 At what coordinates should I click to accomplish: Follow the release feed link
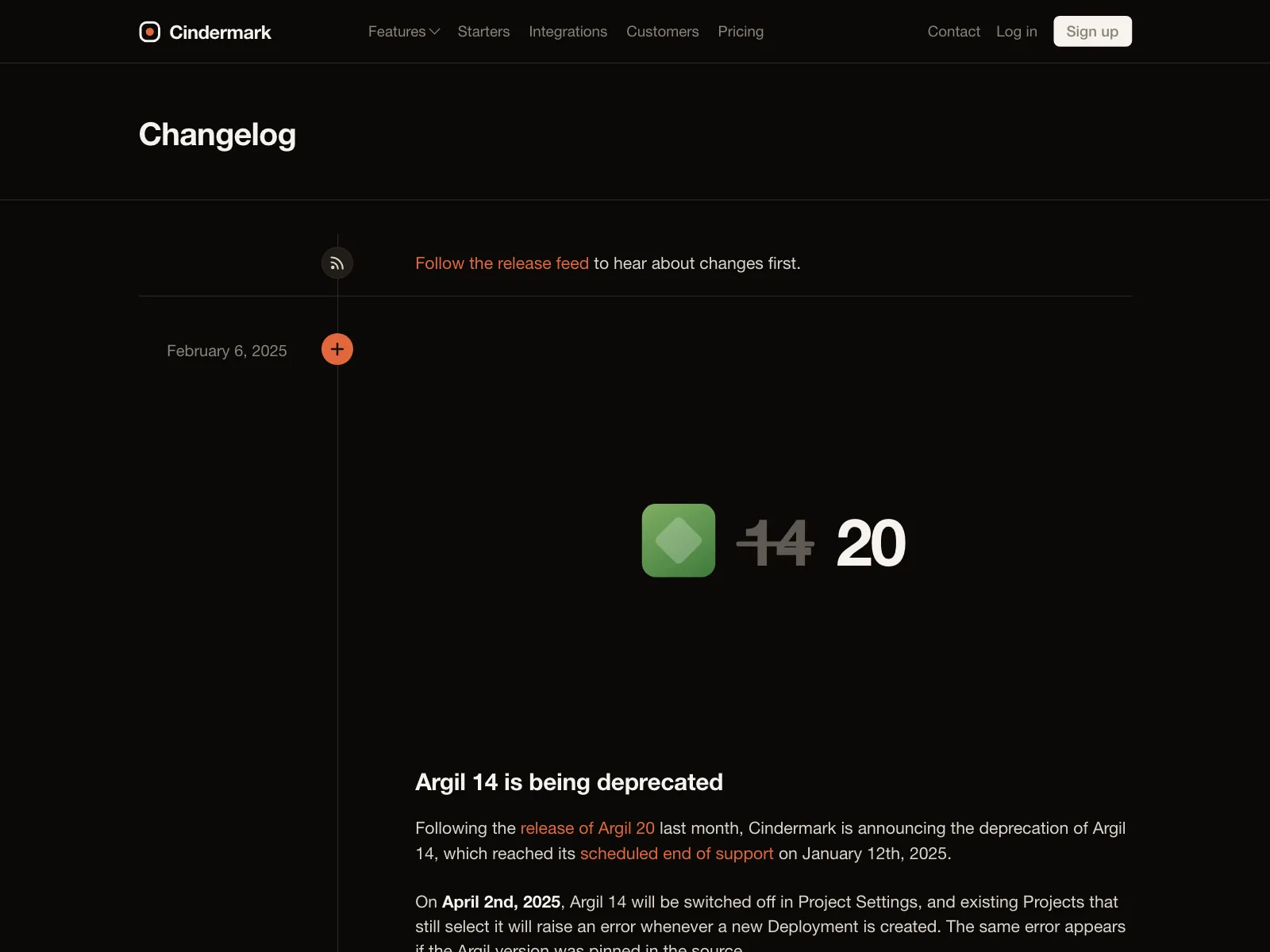[x=502, y=263]
